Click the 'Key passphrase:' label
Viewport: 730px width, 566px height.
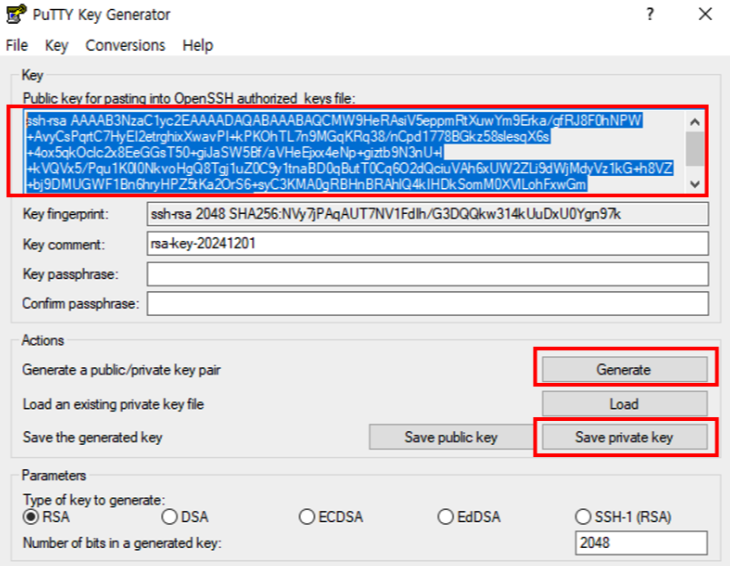click(71, 274)
